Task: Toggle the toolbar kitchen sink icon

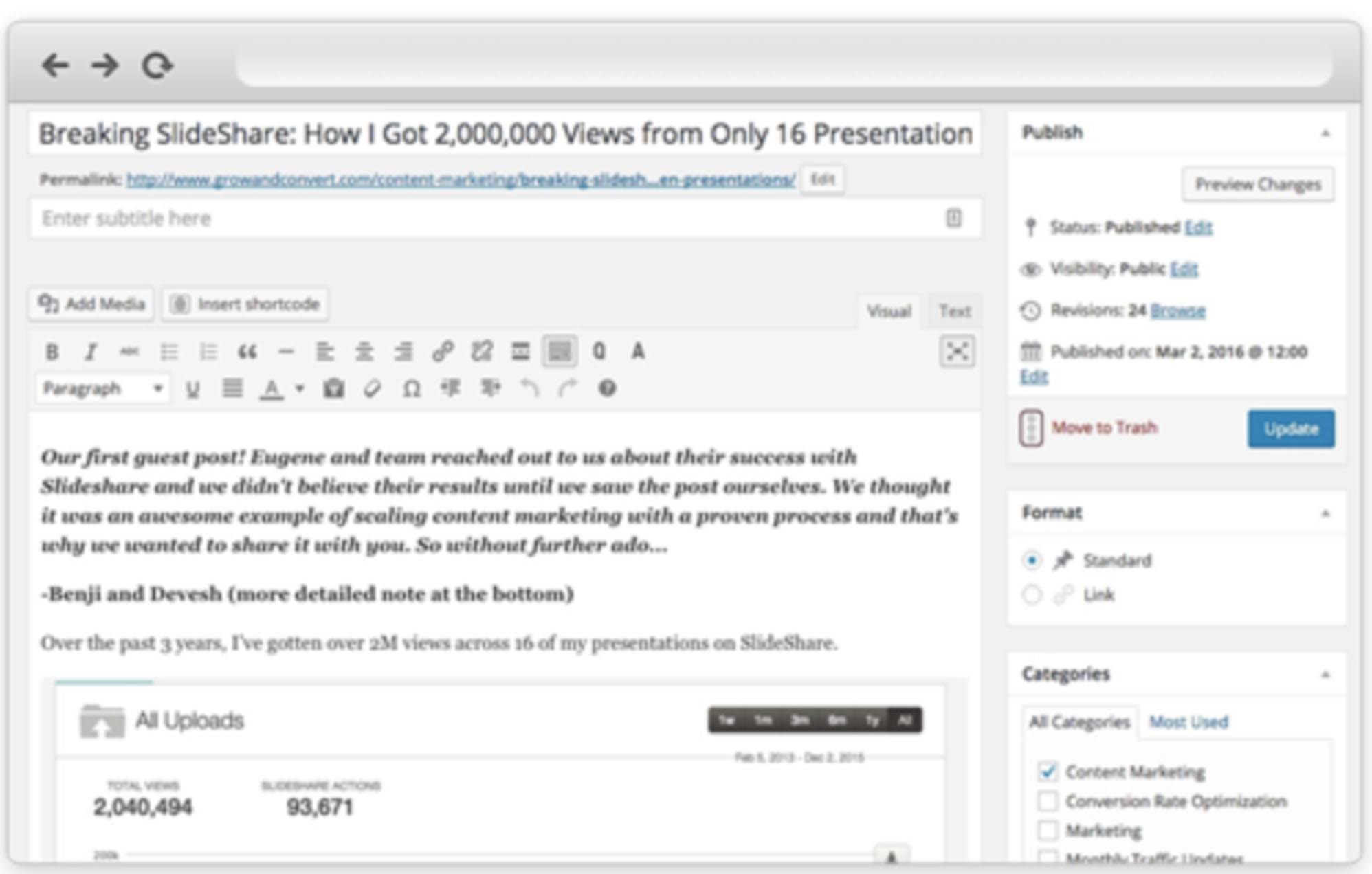Action: click(x=560, y=352)
